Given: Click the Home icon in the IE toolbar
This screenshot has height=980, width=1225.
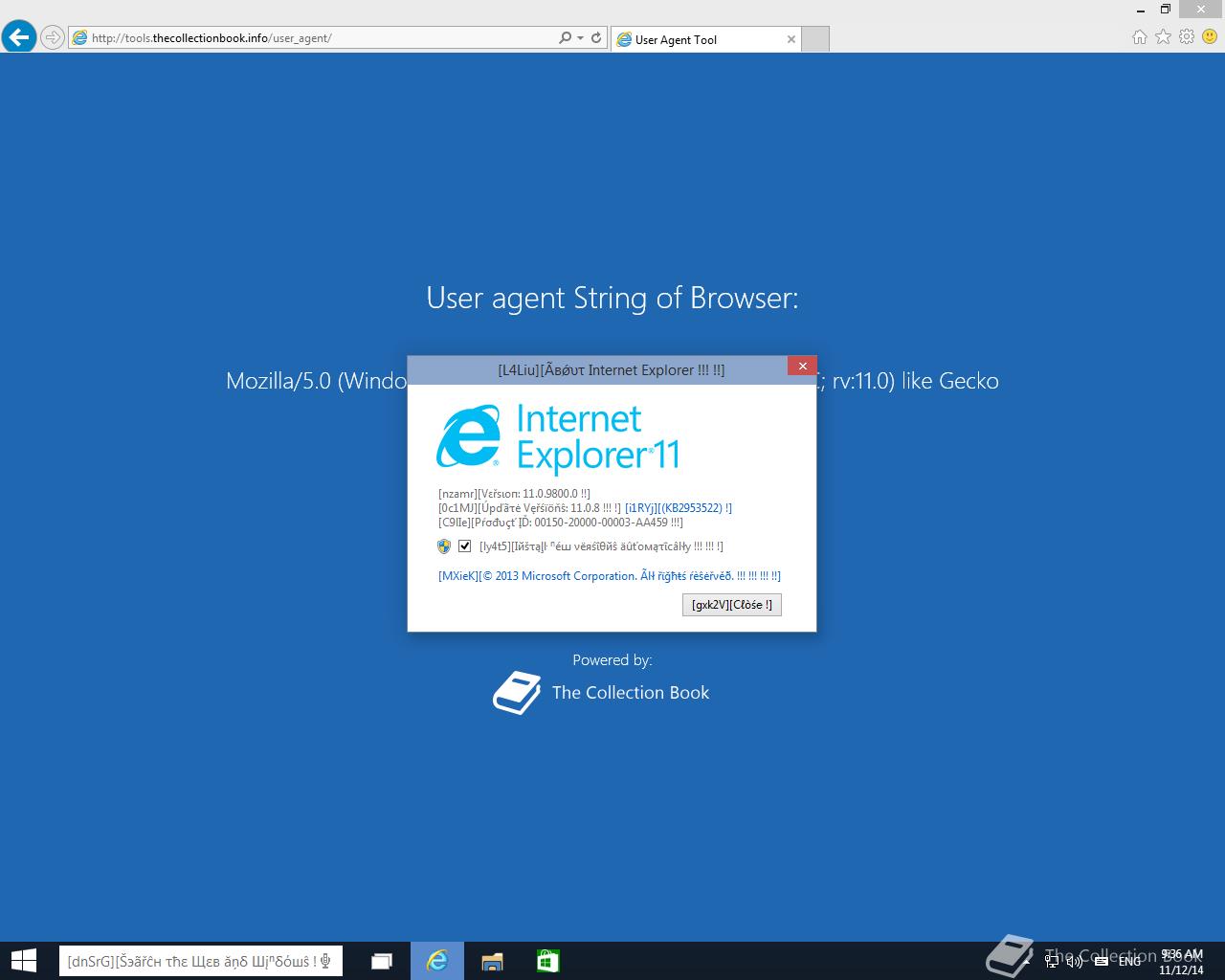Looking at the screenshot, I should [x=1139, y=37].
